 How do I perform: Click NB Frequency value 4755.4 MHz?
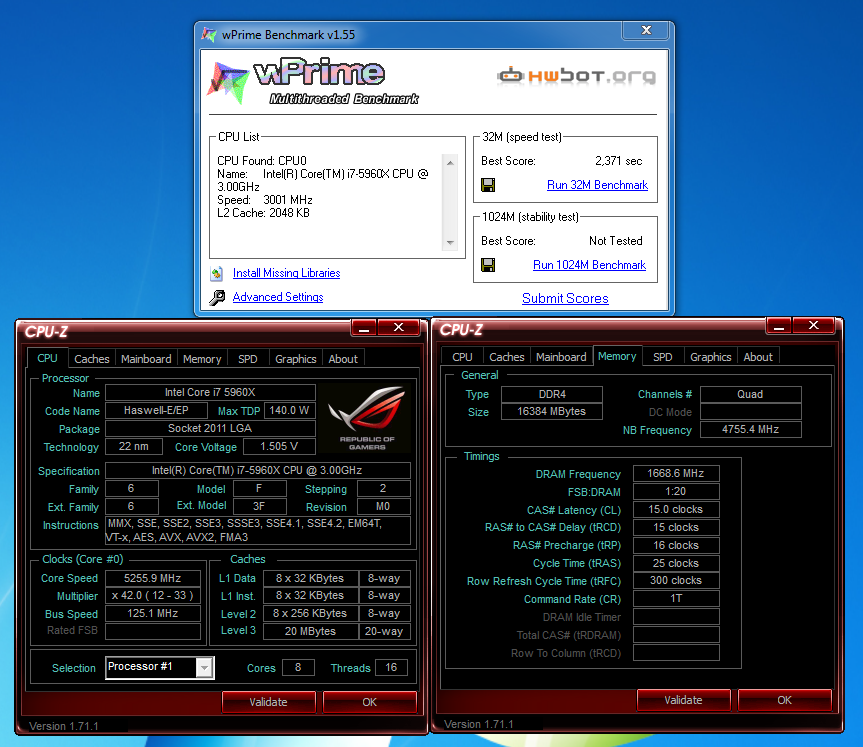750,429
